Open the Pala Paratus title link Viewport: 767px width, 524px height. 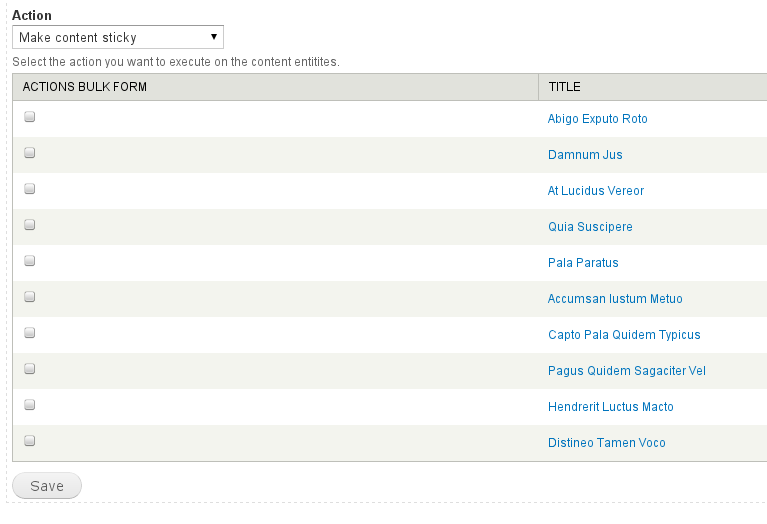(x=583, y=263)
